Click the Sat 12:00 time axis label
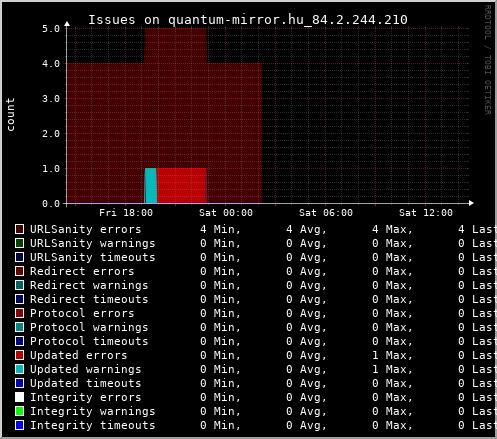The height and width of the screenshot is (439, 497). 426,213
